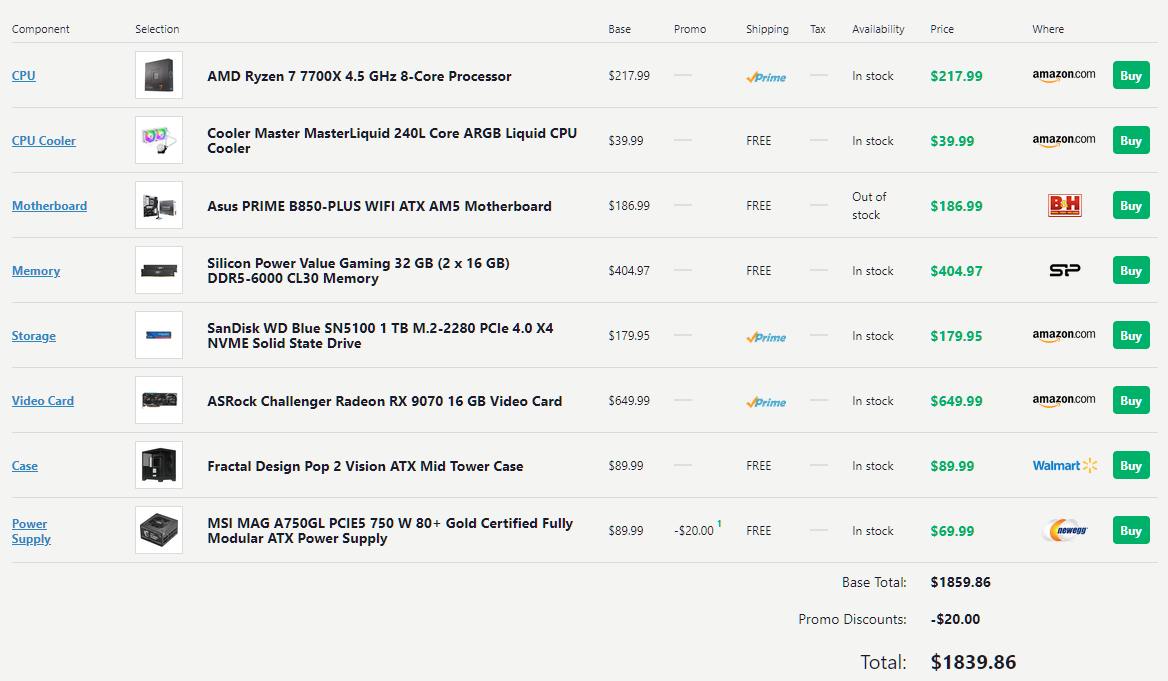
Task: Click the Cooler Master liquid cooler thumbnail
Action: [x=159, y=140]
